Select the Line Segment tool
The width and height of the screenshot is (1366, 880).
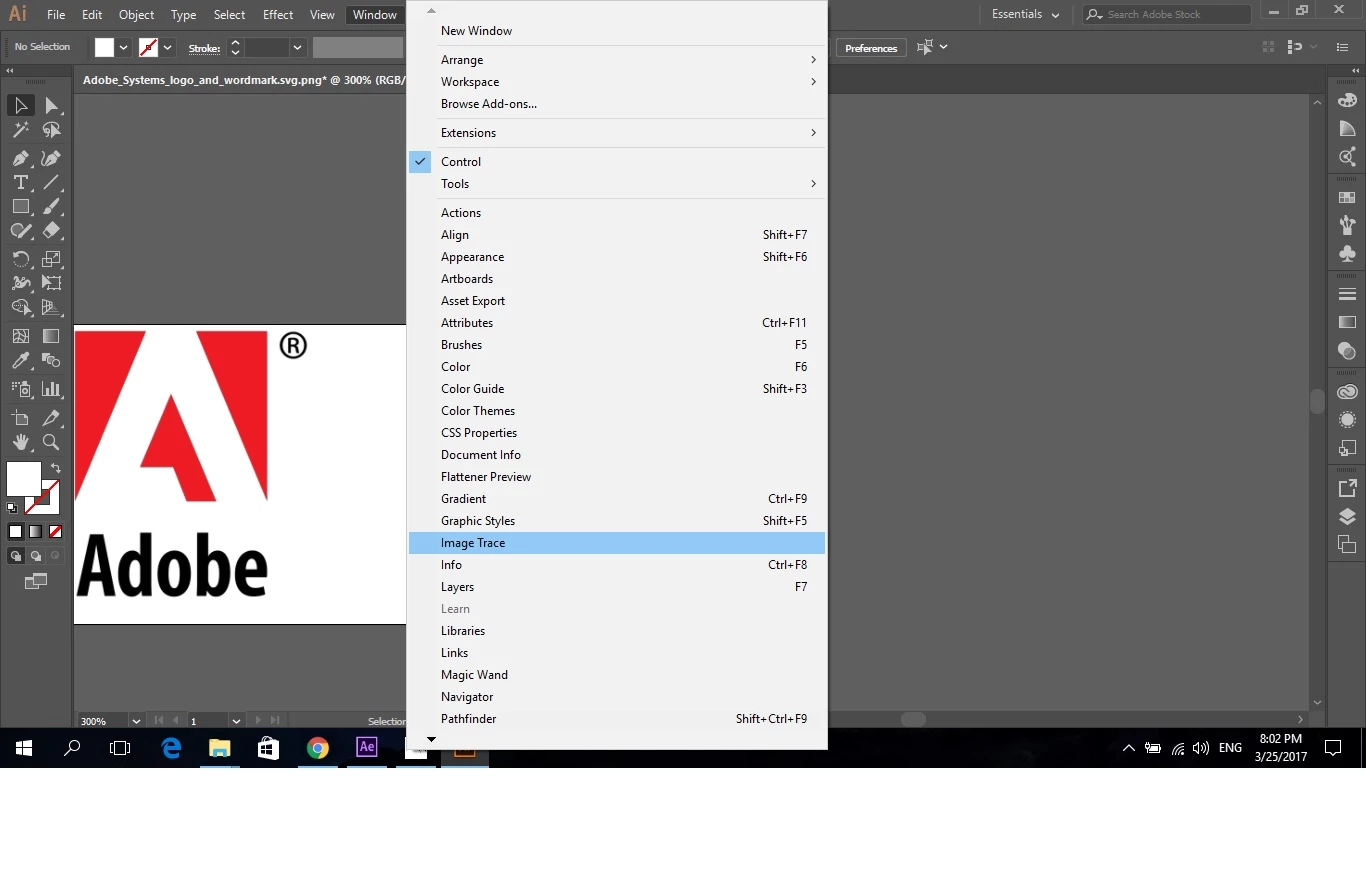click(x=51, y=182)
